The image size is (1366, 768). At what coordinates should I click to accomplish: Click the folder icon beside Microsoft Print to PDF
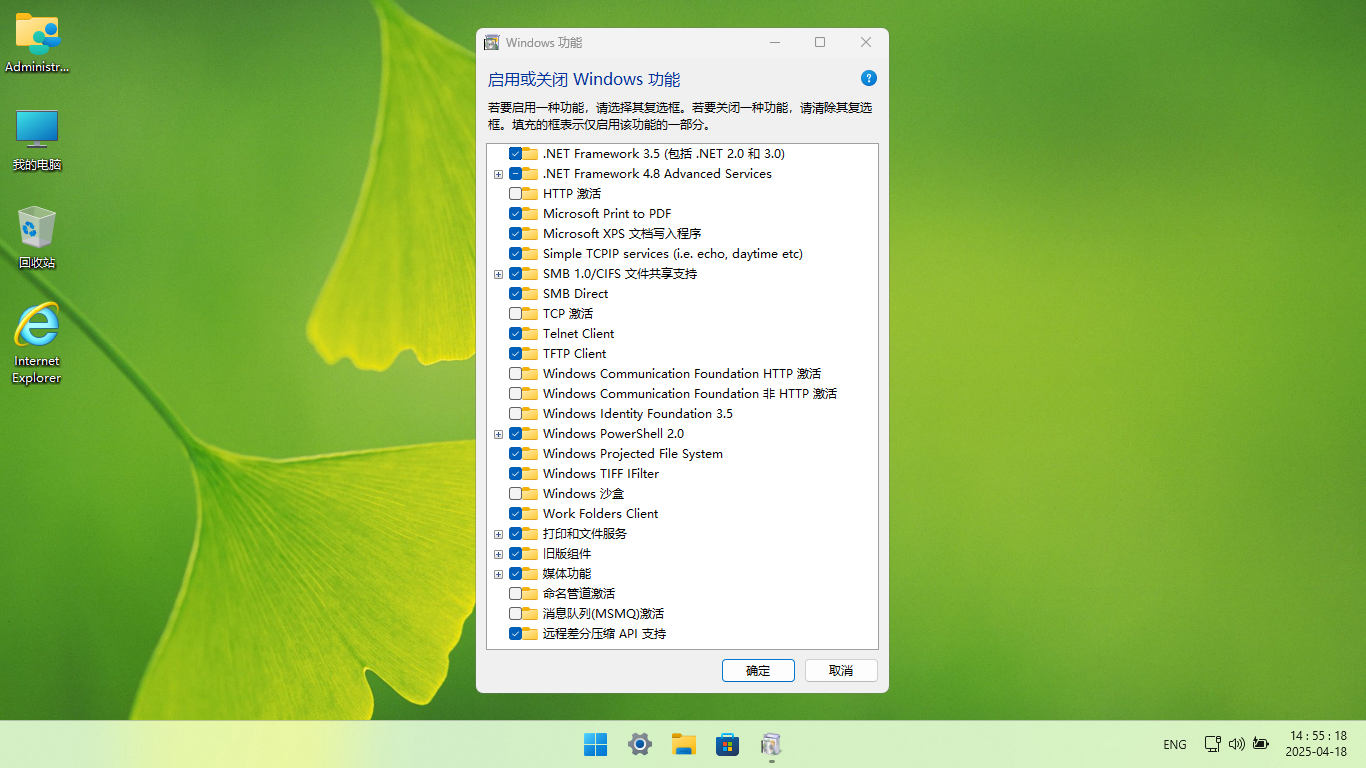pos(531,213)
